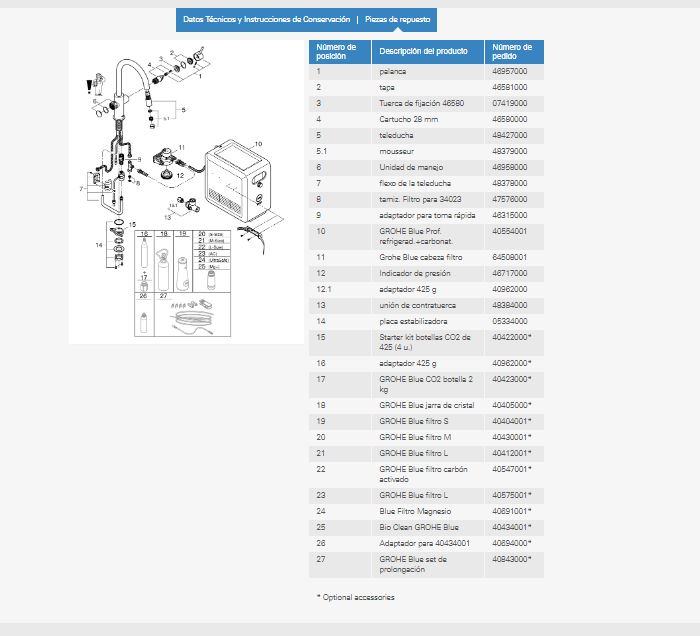Click the Número de posición column header
The width and height of the screenshot is (700, 636).
coord(340,52)
